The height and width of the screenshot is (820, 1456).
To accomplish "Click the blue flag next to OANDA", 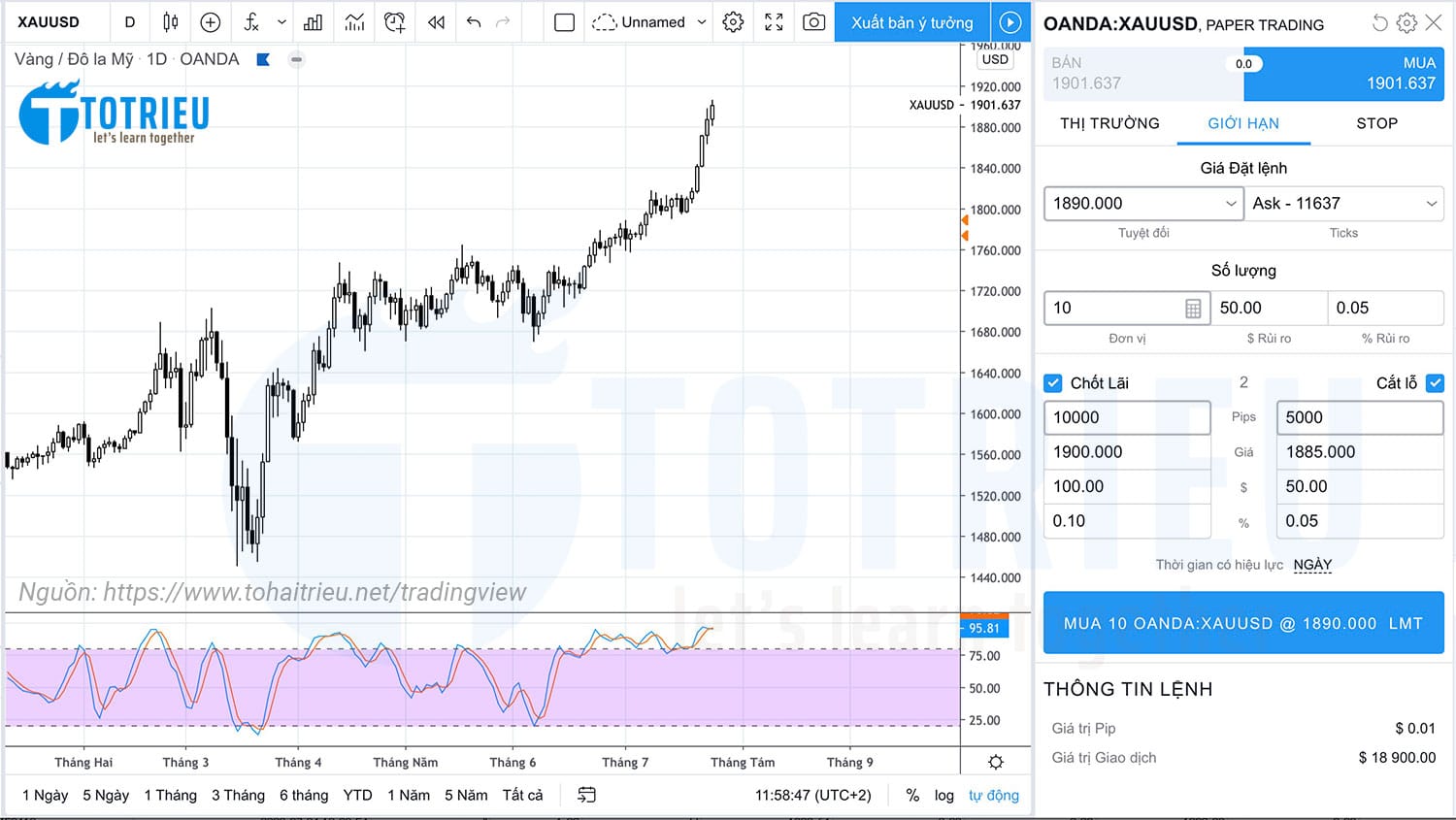I will [x=263, y=59].
